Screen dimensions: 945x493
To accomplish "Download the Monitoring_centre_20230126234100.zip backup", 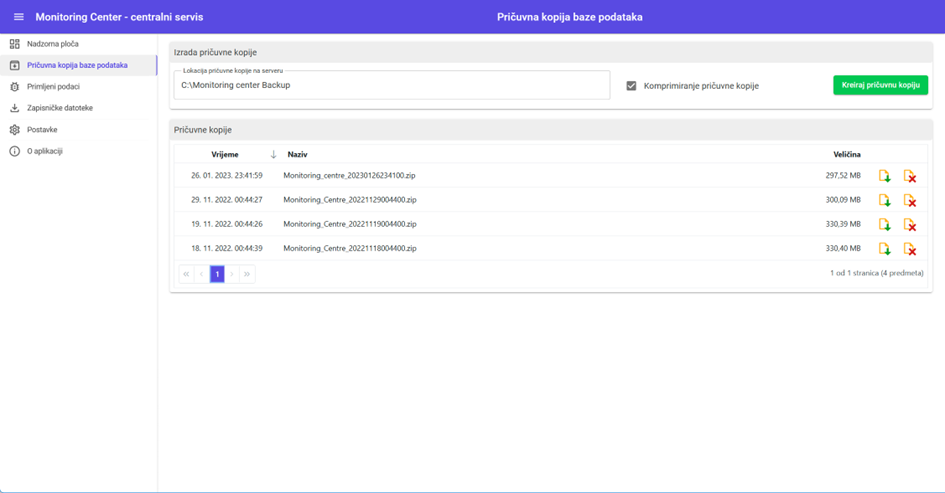I will click(x=884, y=176).
